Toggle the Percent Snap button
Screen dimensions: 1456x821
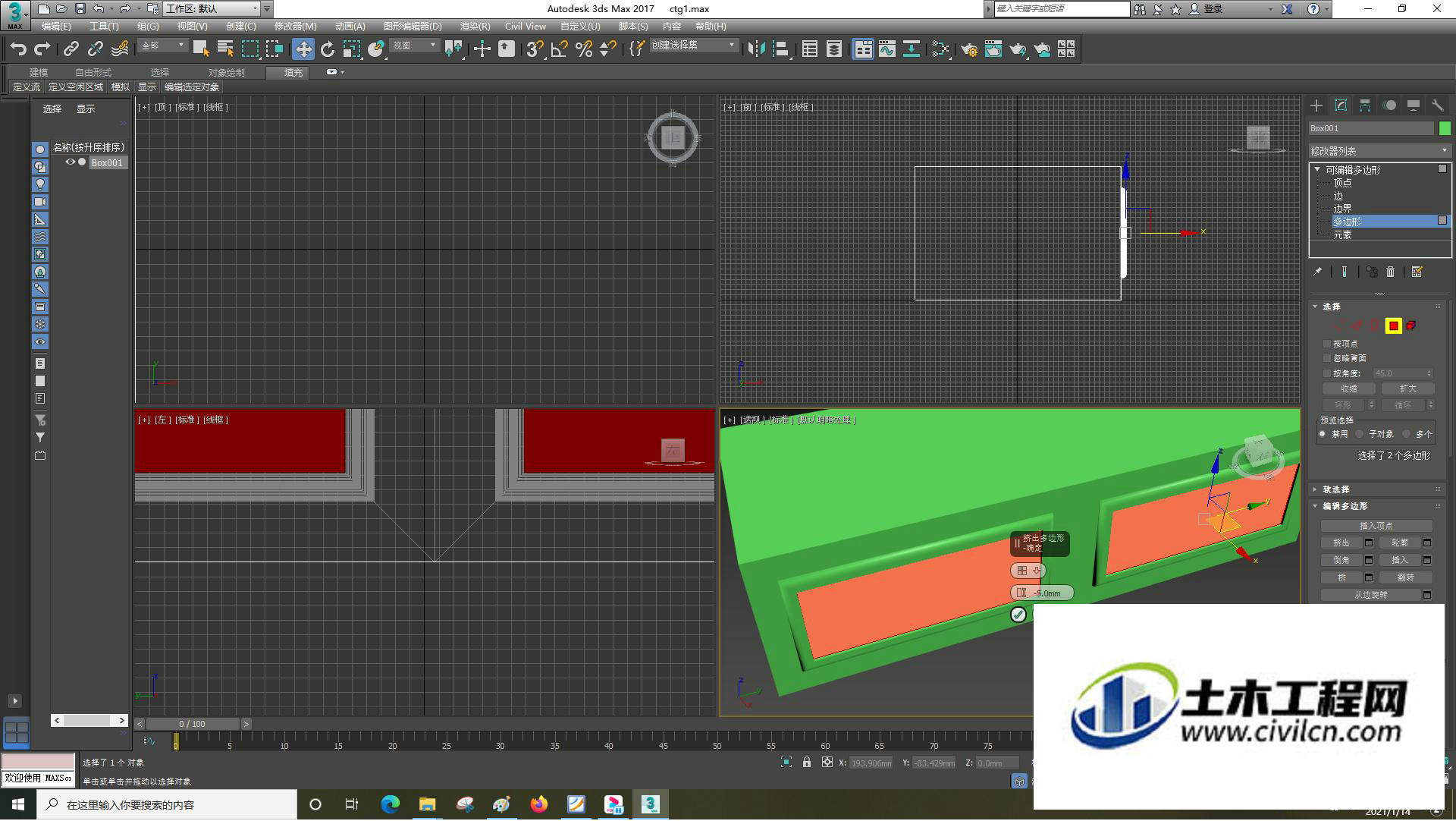pos(584,49)
